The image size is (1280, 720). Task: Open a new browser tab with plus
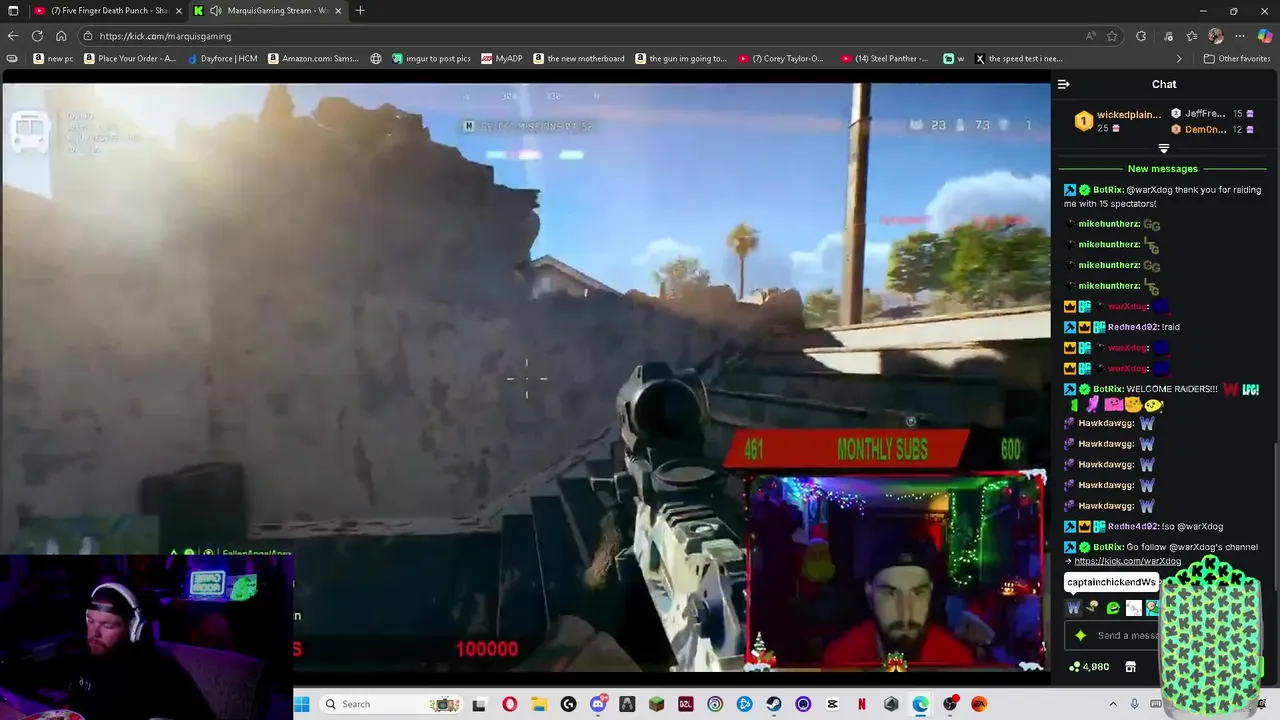pyautogui.click(x=360, y=11)
